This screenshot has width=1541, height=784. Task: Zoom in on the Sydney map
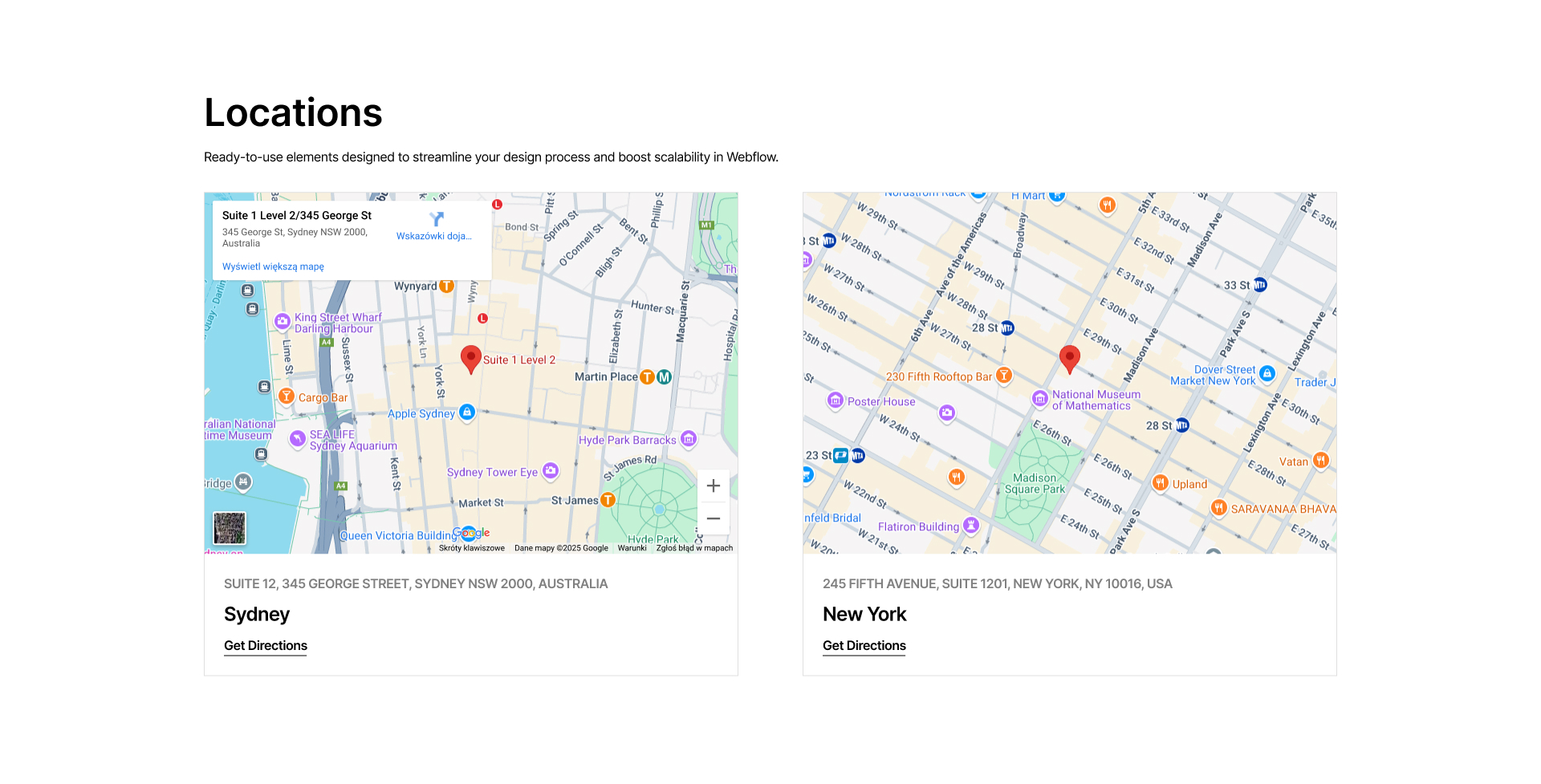click(714, 485)
